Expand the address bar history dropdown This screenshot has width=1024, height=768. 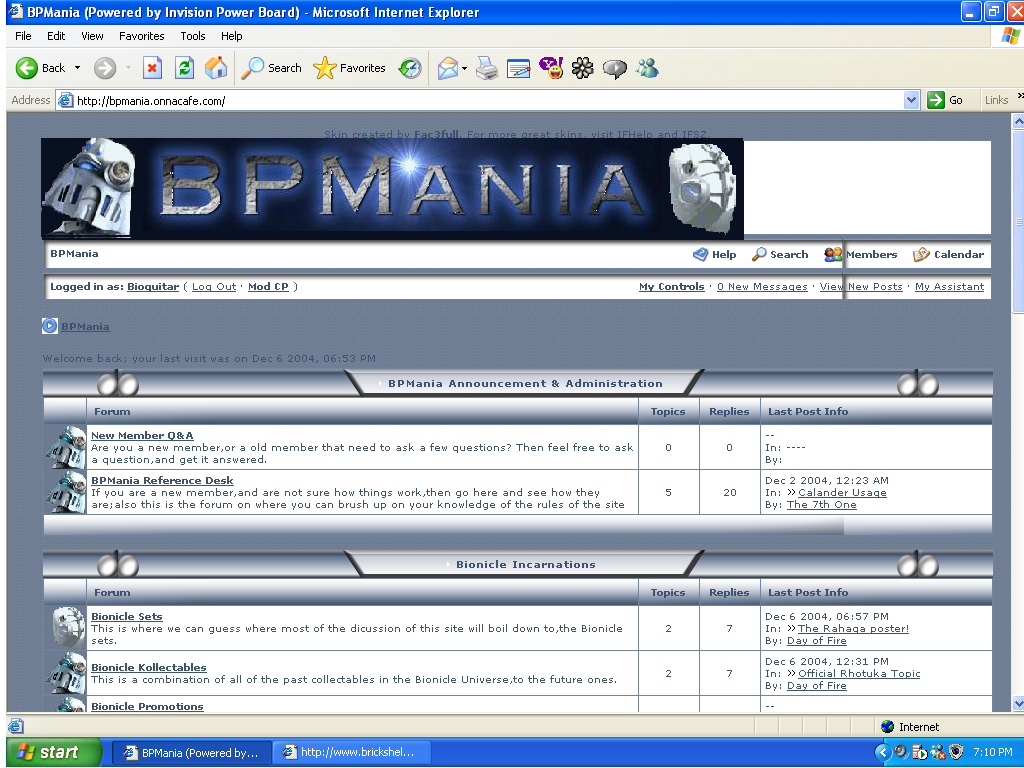pos(911,99)
